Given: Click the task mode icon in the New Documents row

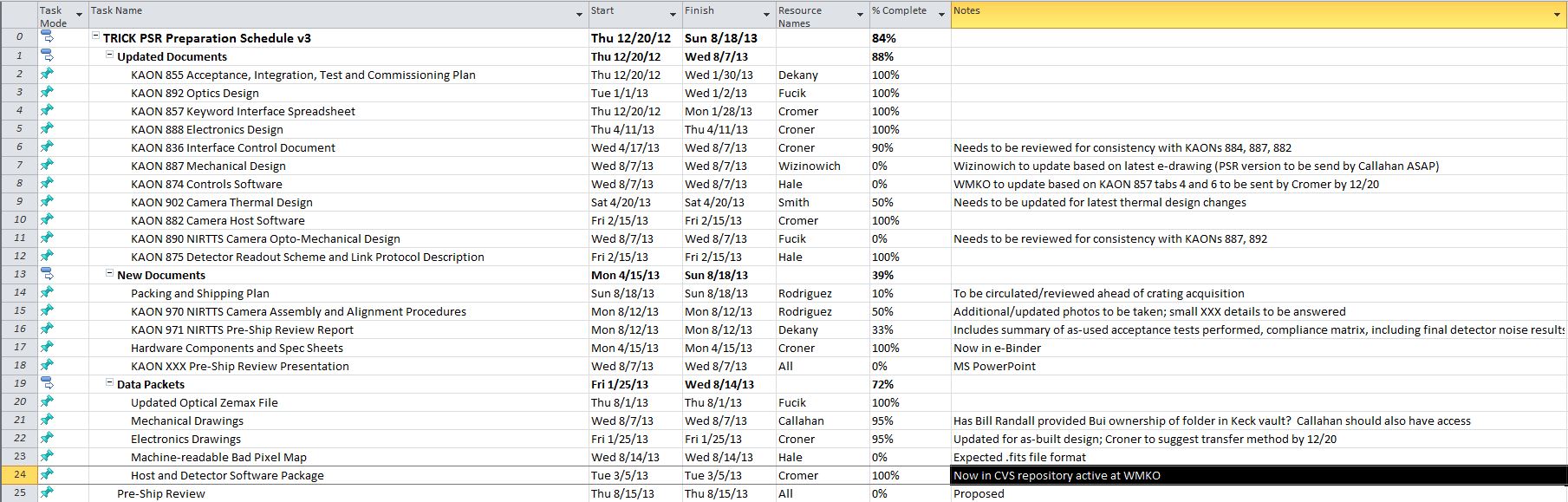Looking at the screenshot, I should (x=47, y=274).
